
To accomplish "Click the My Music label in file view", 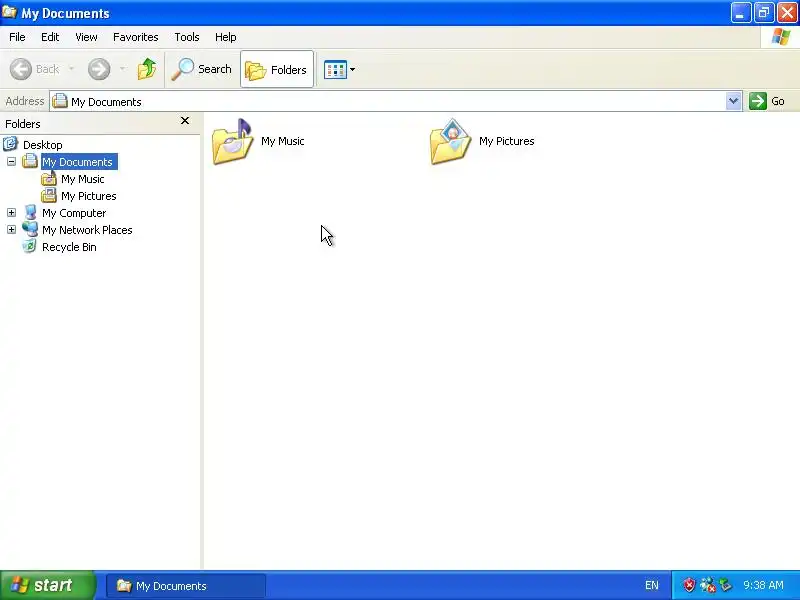I will tap(283, 141).
